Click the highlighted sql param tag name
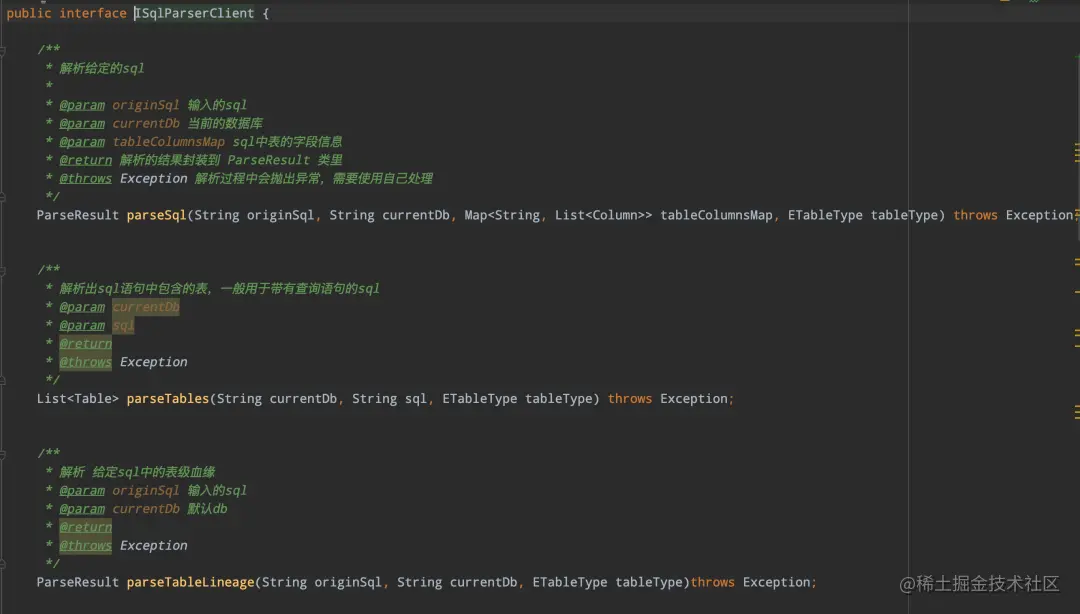Viewport: 1080px width, 614px height. (x=123, y=325)
